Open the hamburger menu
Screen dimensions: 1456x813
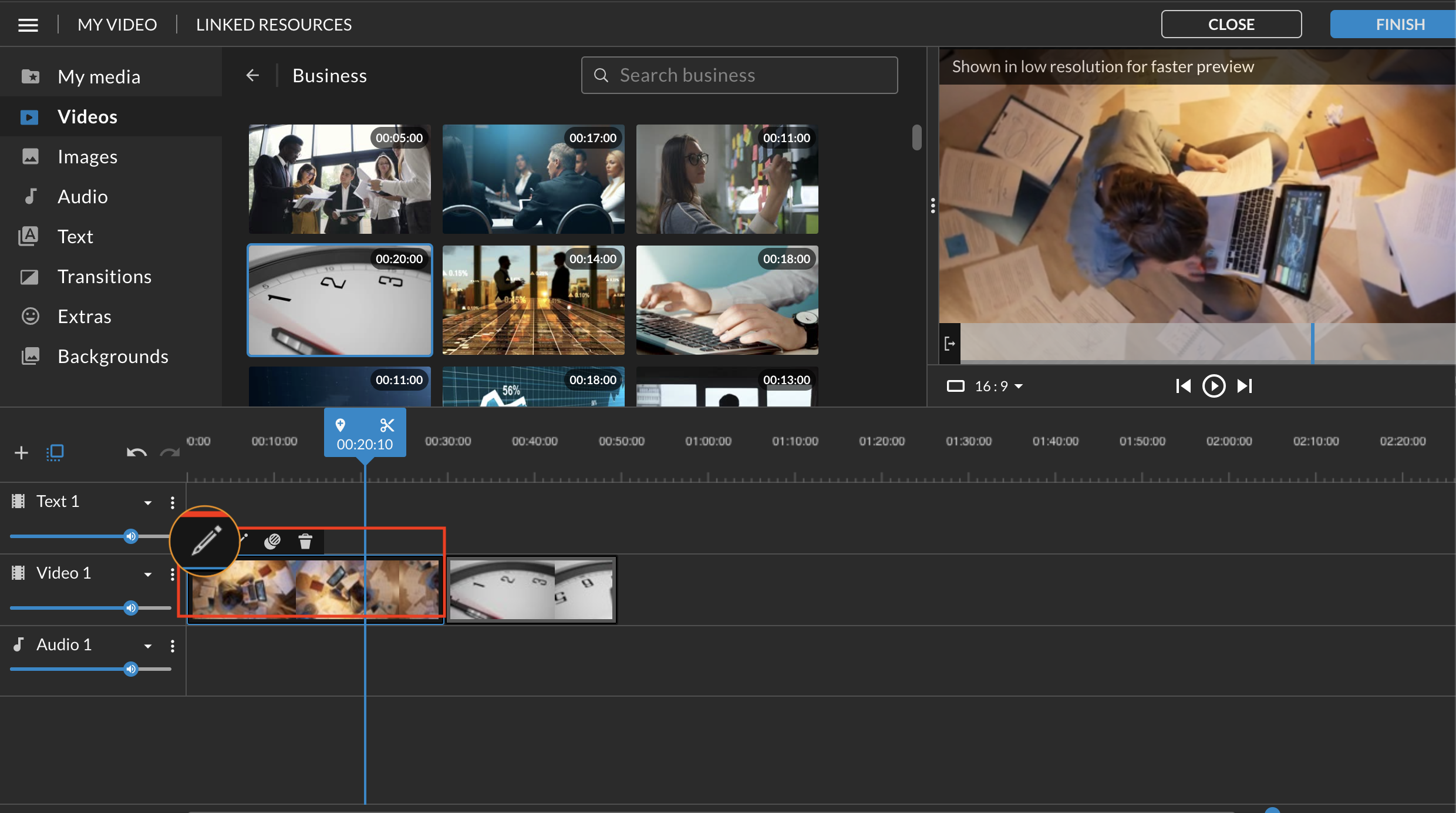(x=28, y=24)
